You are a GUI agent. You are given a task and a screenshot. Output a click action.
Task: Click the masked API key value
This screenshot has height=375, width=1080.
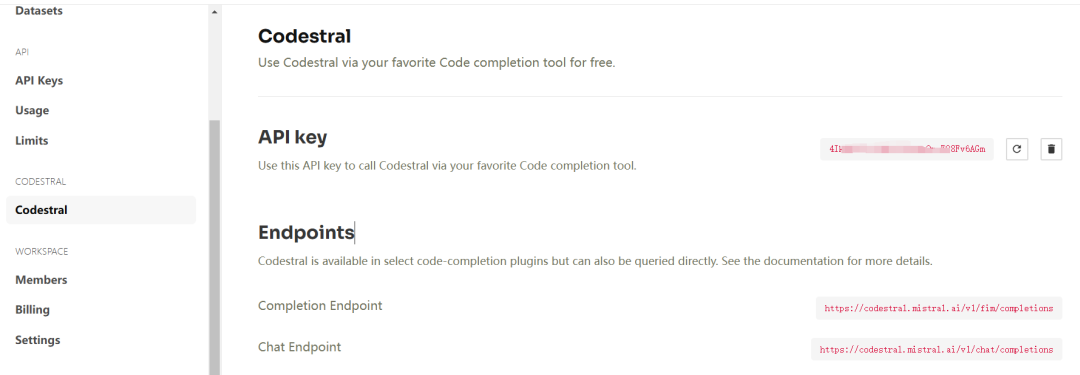(906, 149)
